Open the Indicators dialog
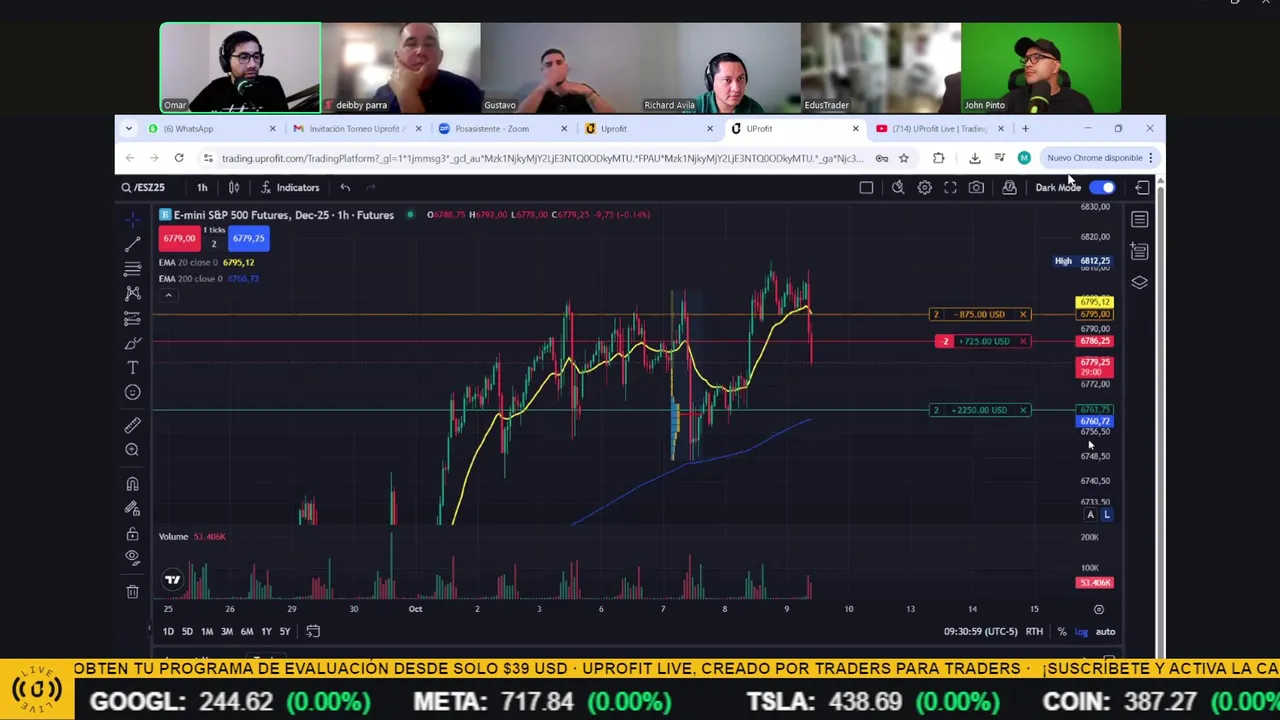This screenshot has width=1280, height=720. coord(290,187)
